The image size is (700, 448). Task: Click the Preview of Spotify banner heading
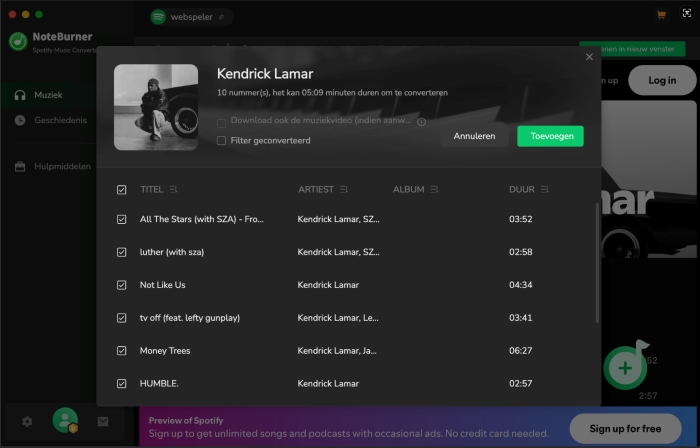pyautogui.click(x=186, y=421)
